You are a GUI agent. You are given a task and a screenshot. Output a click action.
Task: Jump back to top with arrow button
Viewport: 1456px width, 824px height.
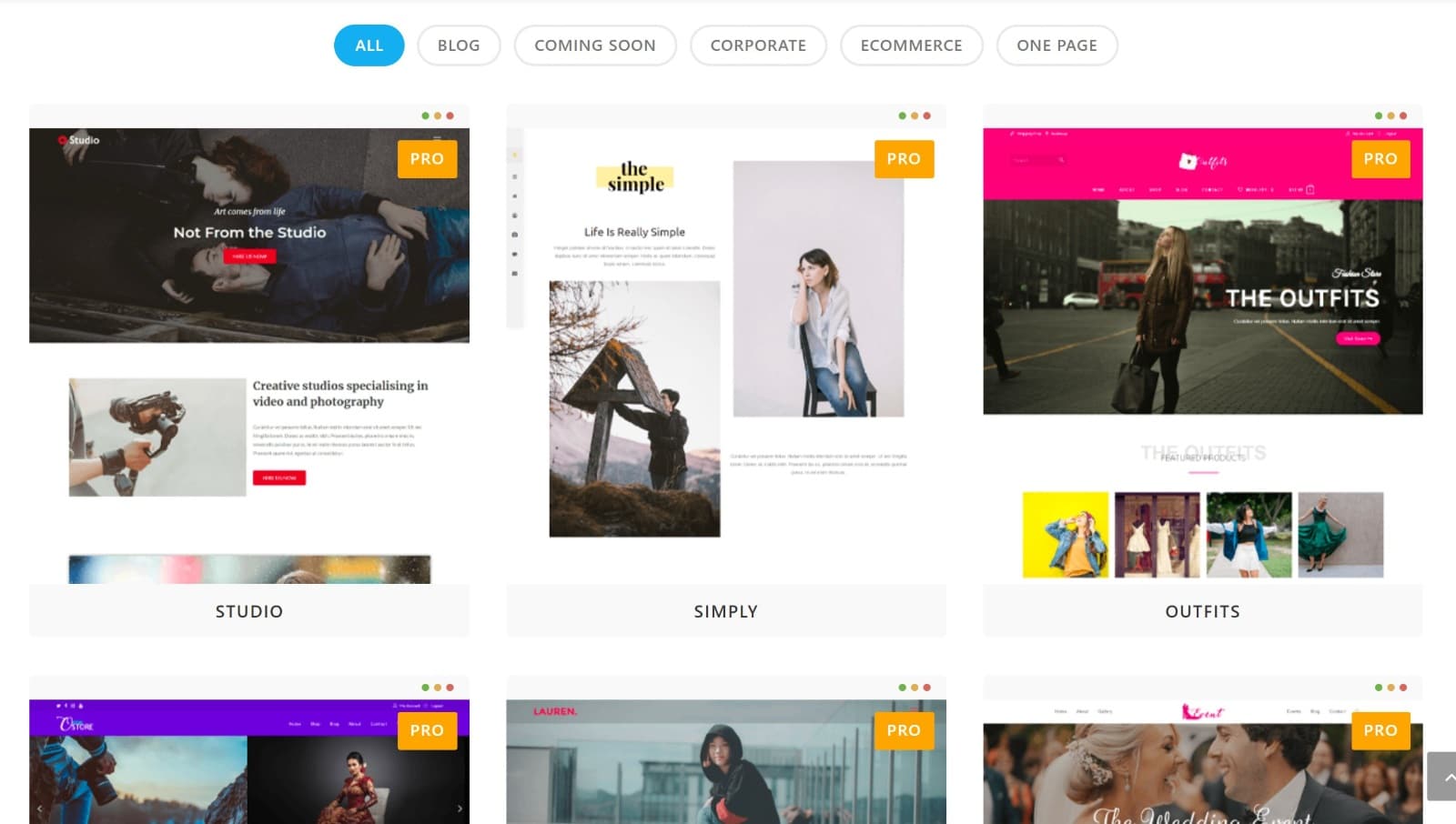1442,776
